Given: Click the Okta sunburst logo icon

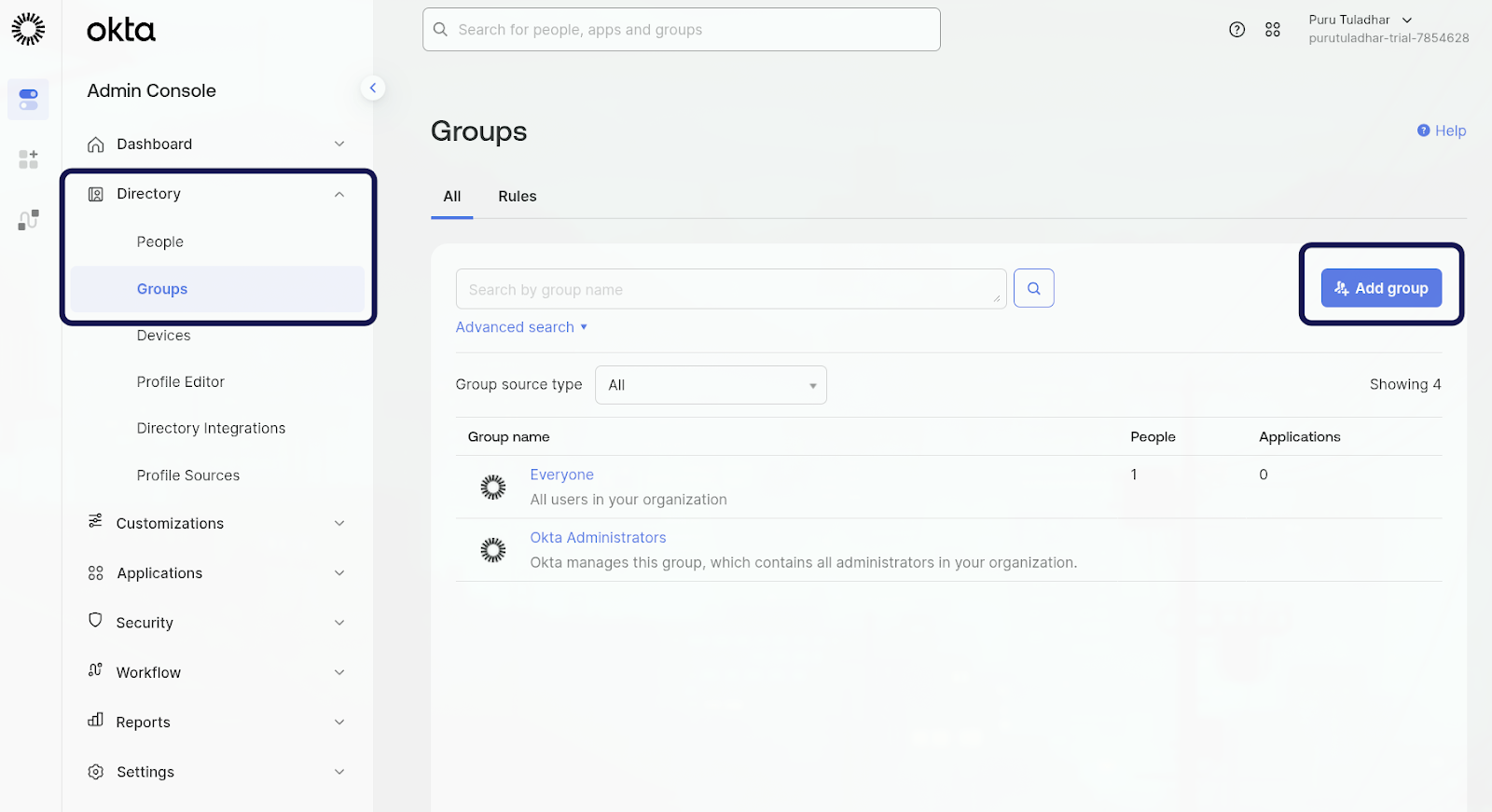Looking at the screenshot, I should click(28, 29).
